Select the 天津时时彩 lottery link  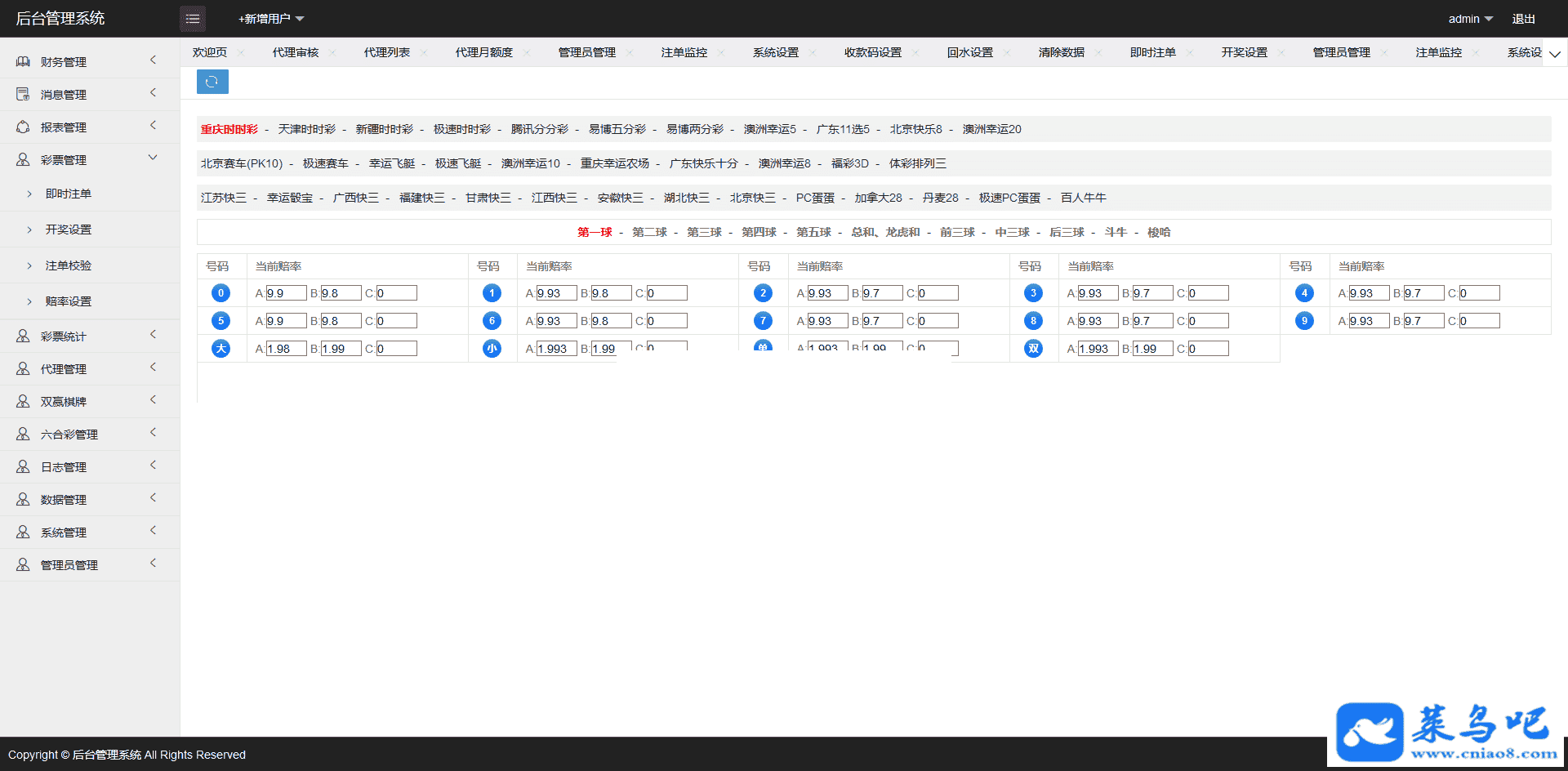click(x=307, y=129)
